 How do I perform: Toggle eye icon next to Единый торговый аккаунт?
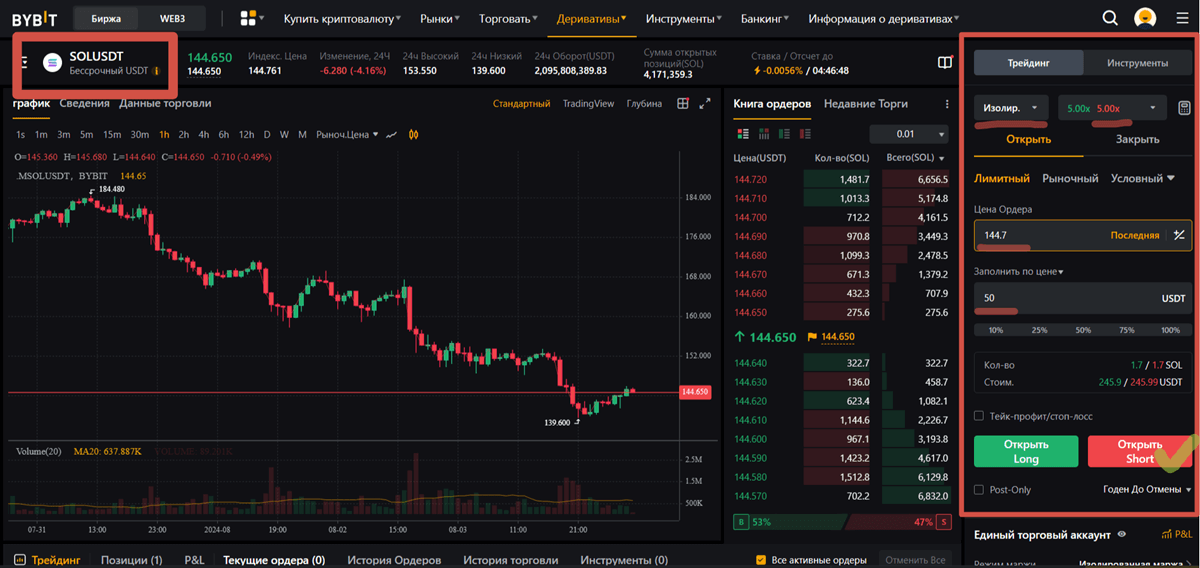[1122, 535]
